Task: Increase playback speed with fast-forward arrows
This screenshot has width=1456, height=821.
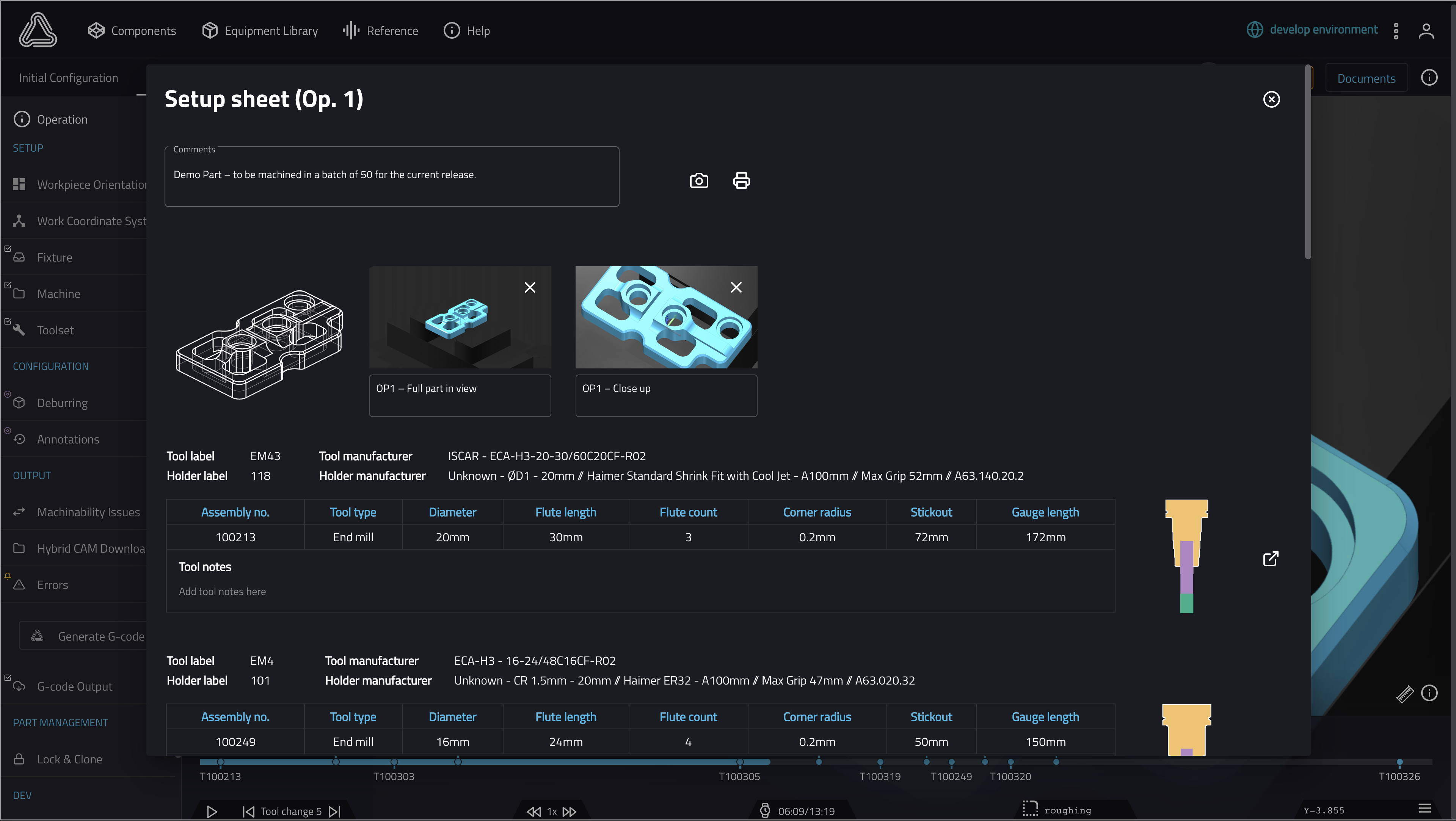Action: coord(569,812)
